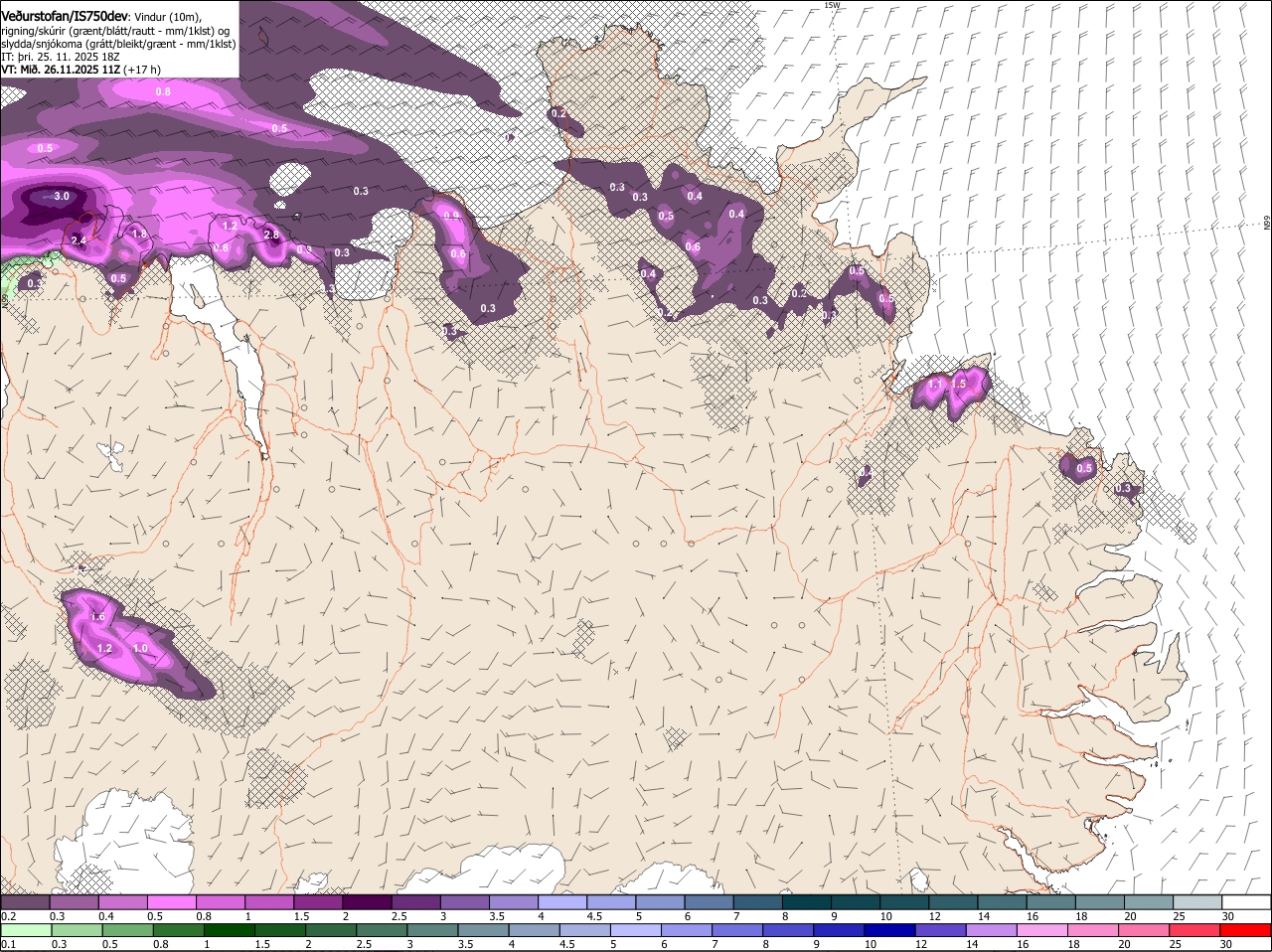Click the palest green 0.1 swatch, bottom legend row
The height and width of the screenshot is (952, 1272).
25,931
